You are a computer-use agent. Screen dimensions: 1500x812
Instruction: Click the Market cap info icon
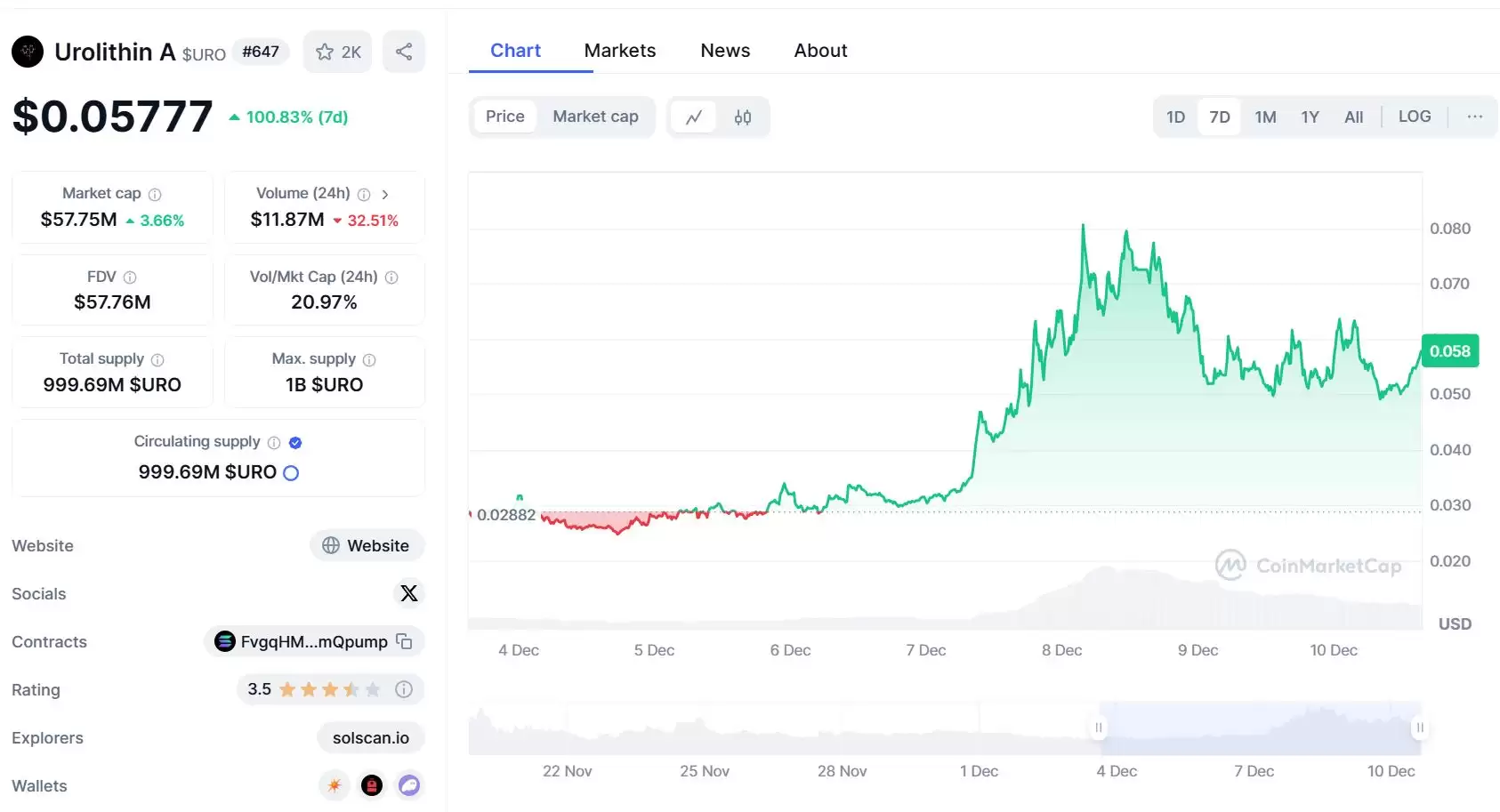[155, 194]
